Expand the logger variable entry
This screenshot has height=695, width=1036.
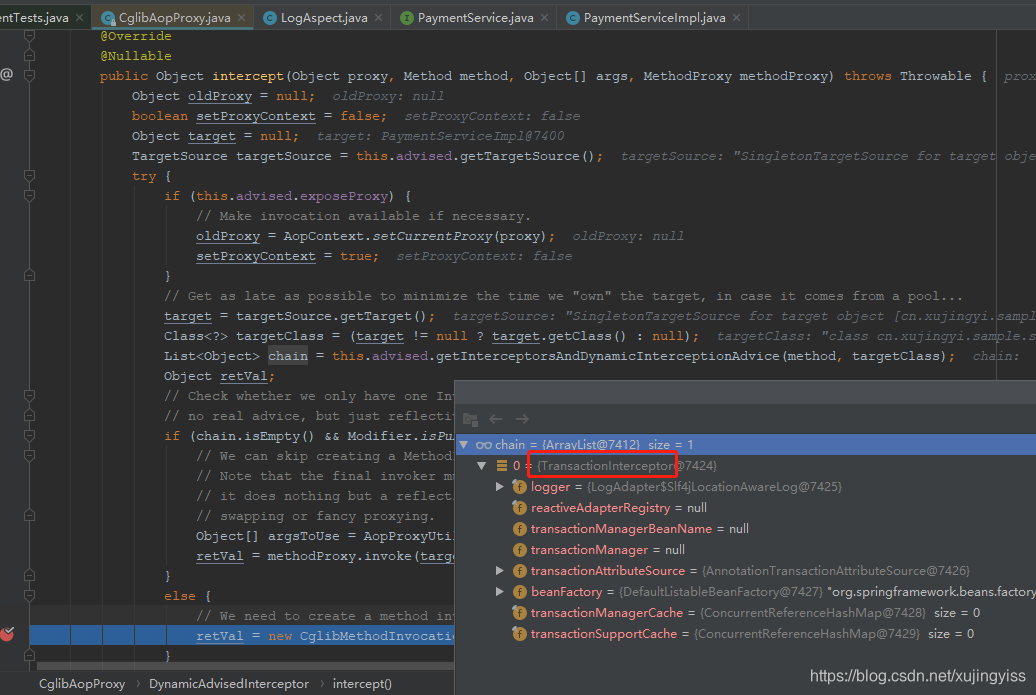[500, 486]
